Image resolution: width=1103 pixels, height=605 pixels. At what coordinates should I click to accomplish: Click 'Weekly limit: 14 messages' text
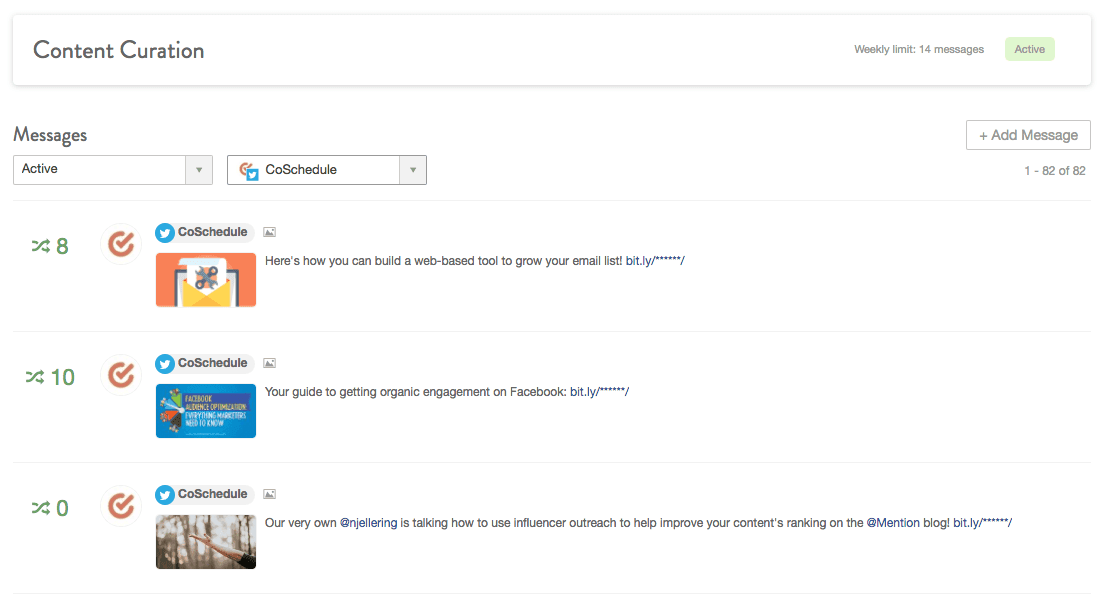(x=919, y=49)
